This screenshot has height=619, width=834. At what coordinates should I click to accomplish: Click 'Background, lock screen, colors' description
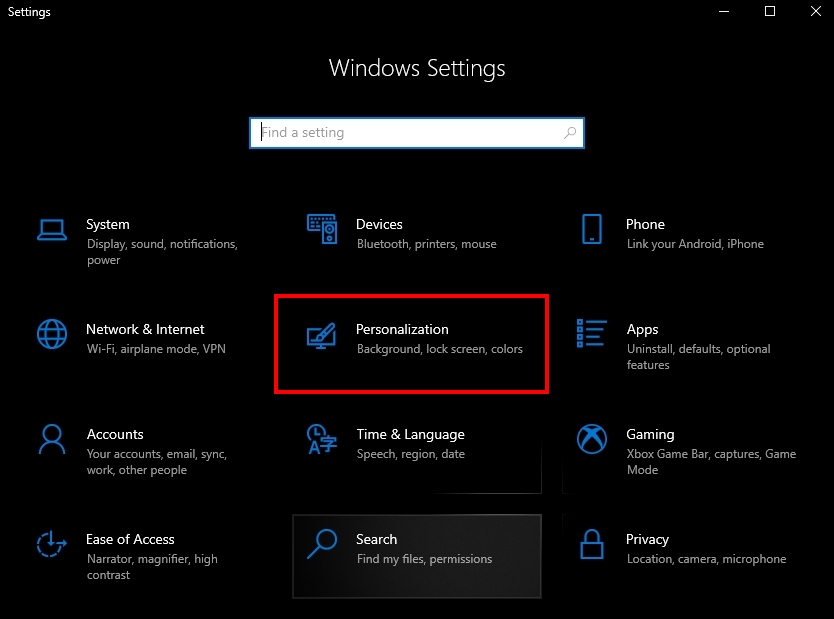pyautogui.click(x=439, y=349)
